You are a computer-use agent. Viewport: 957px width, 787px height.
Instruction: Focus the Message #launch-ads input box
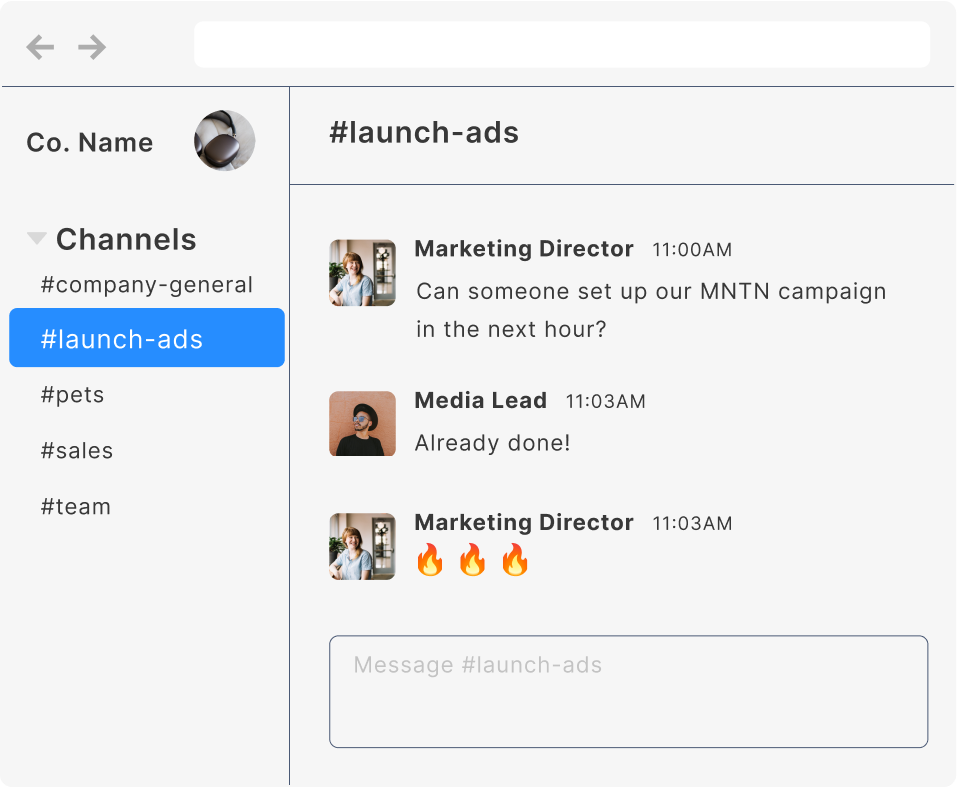(628, 692)
